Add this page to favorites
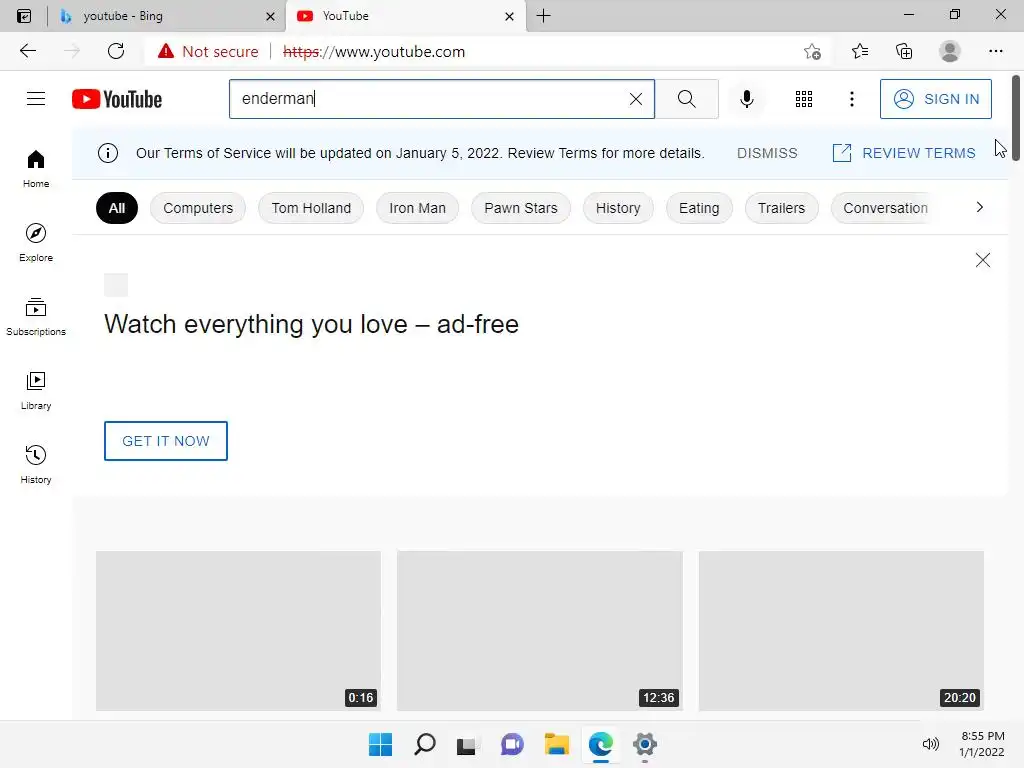 pos(812,51)
